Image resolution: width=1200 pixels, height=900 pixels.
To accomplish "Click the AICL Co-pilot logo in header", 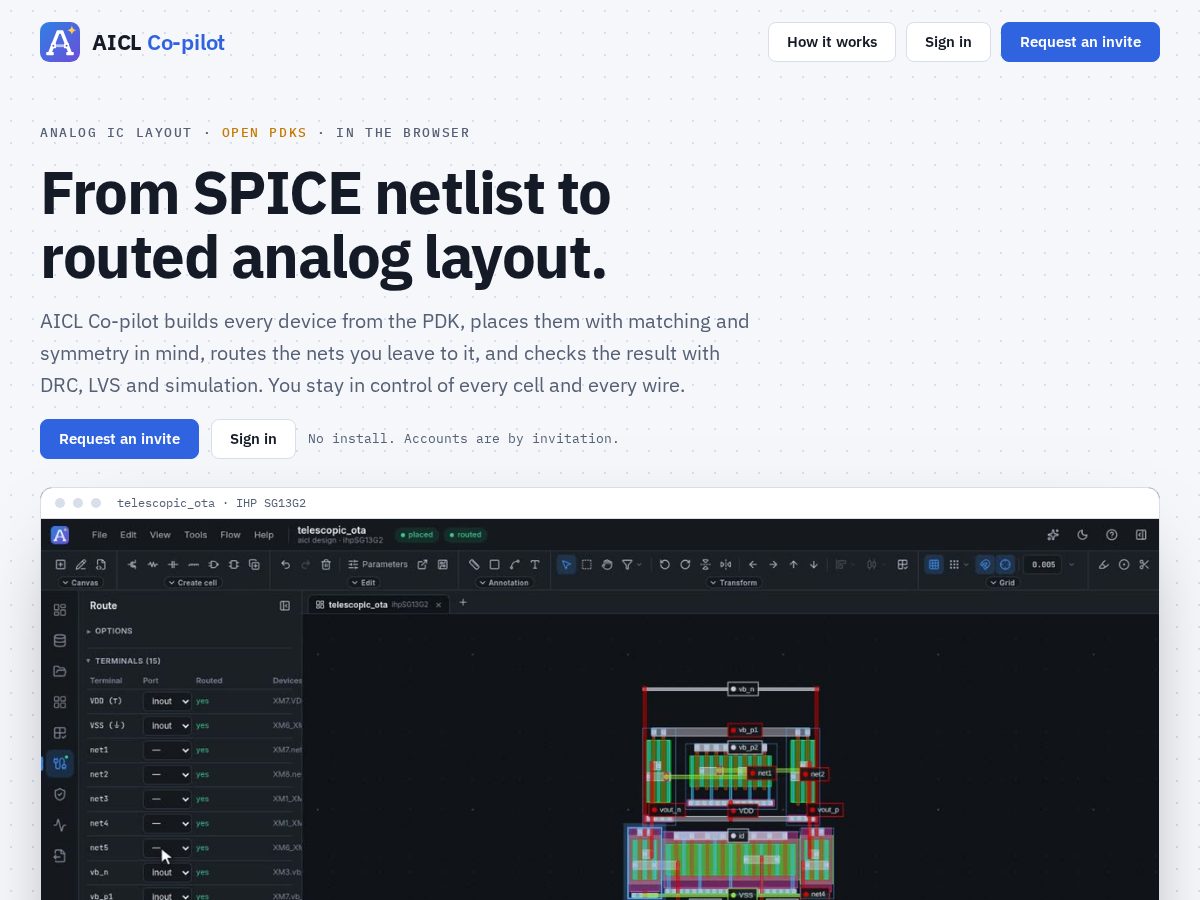I will (132, 42).
